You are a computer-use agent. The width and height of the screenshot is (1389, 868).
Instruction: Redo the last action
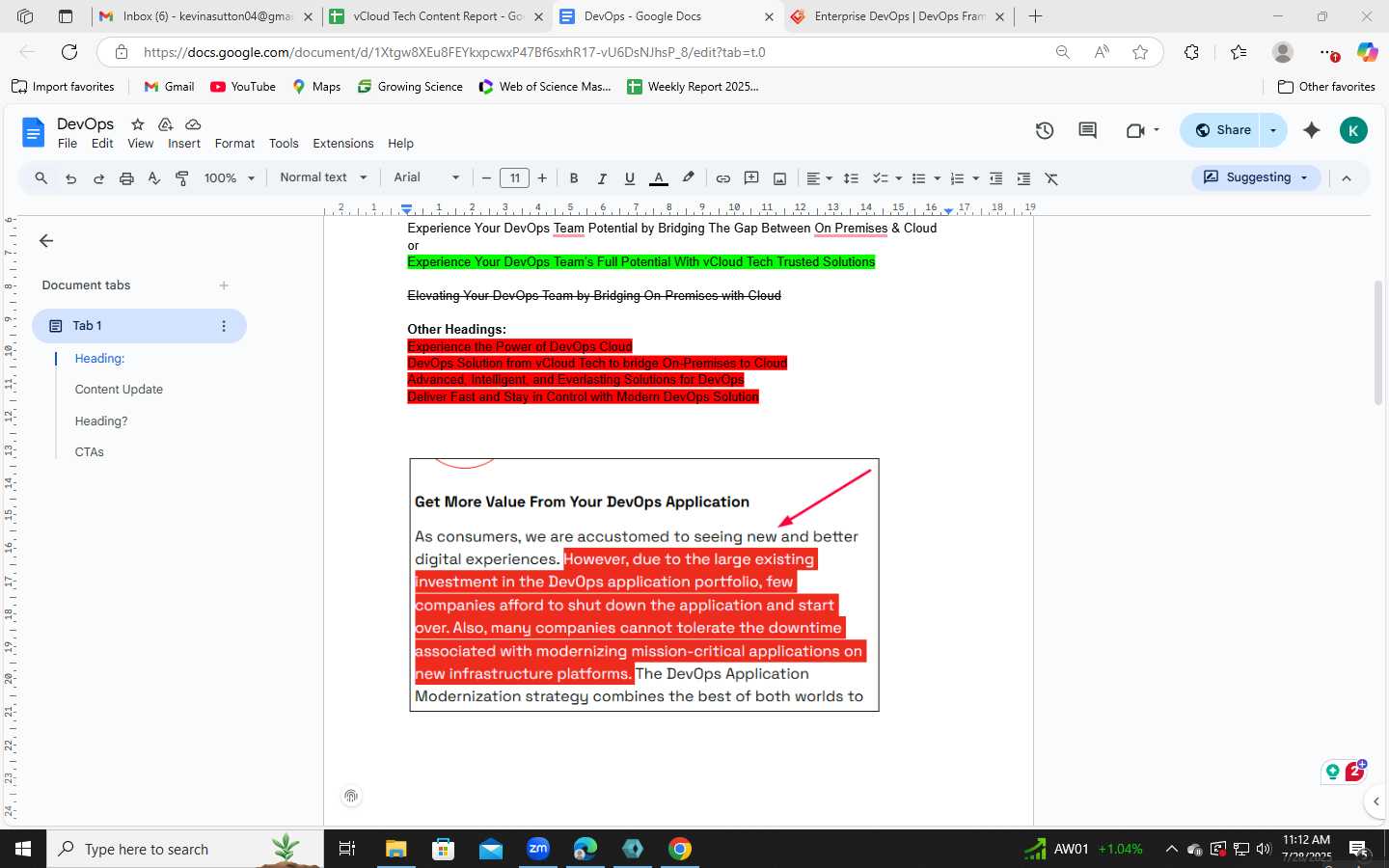98,178
